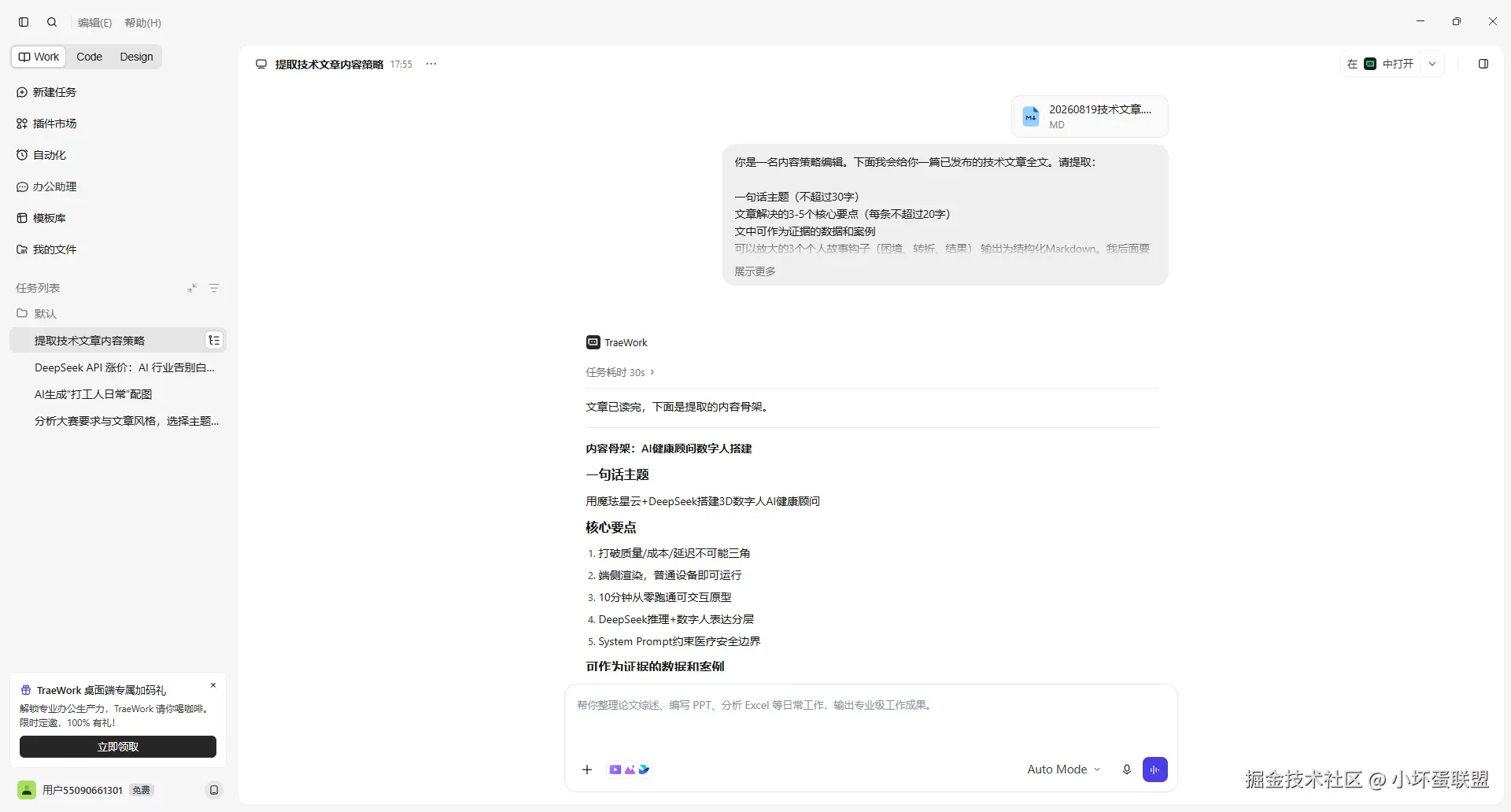1511x812 pixels.
Task: Open the attached 20260819技术文章 MD file
Action: pyautogui.click(x=1090, y=116)
